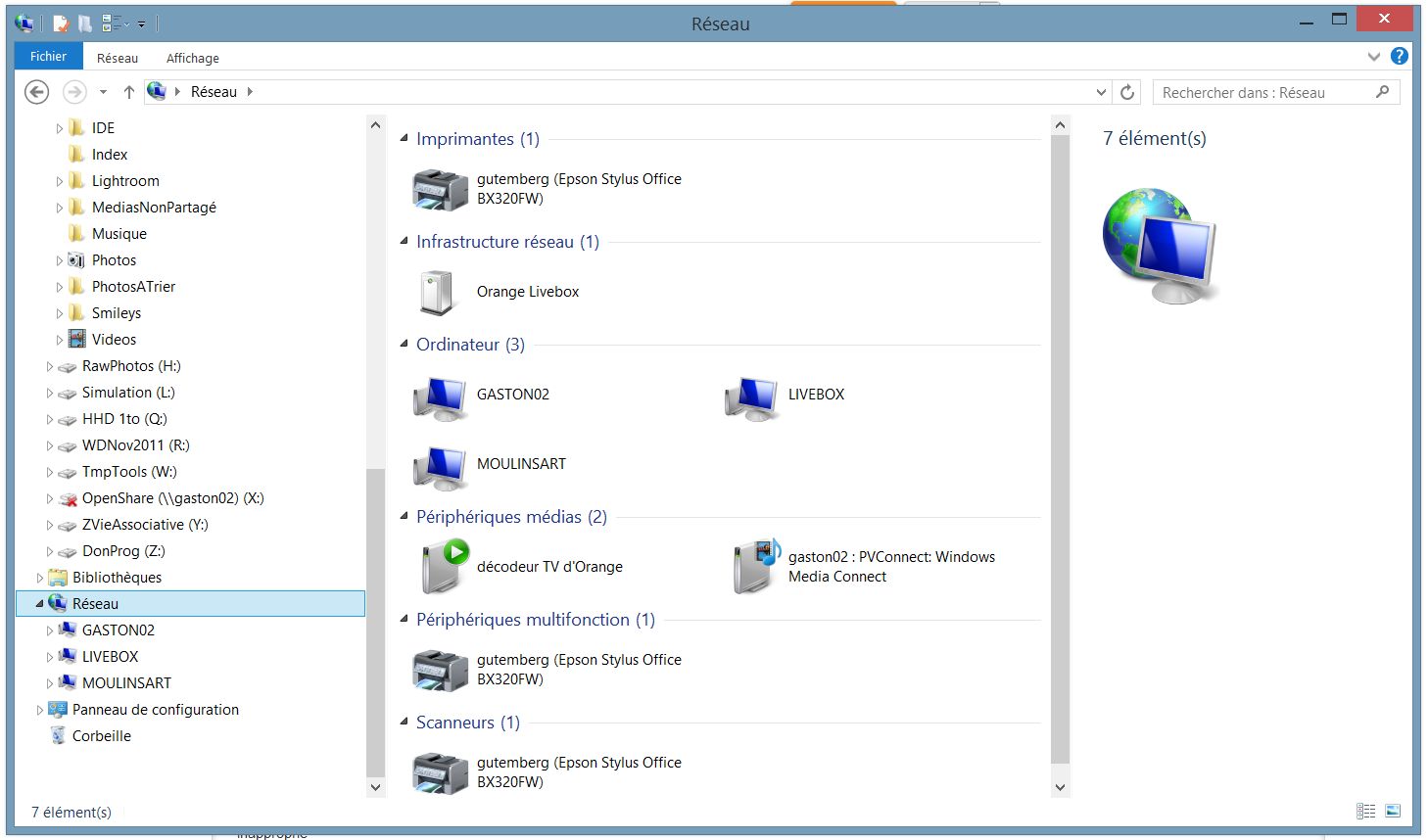Screen dimensions: 1428x840
Task: Open the Customize Quick Access Toolbar dropdown
Action: 141,23
